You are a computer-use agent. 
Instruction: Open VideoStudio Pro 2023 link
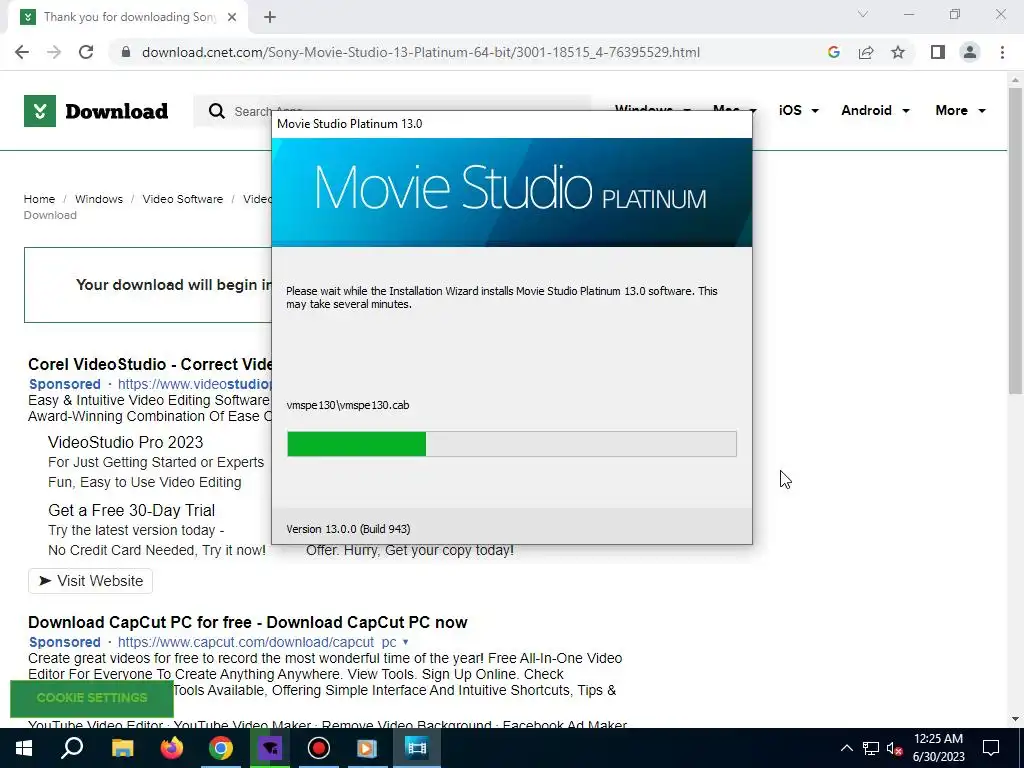click(125, 442)
